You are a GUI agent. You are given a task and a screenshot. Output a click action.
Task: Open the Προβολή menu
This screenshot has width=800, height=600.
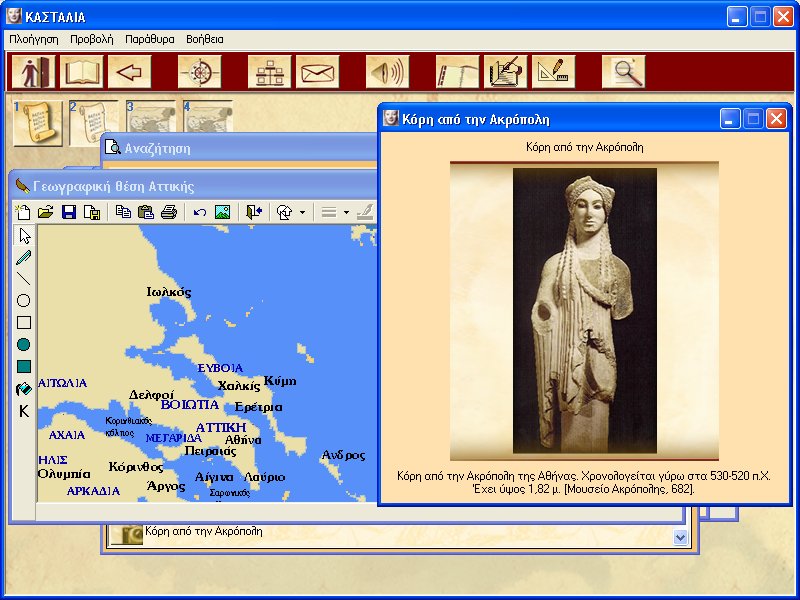coord(92,39)
